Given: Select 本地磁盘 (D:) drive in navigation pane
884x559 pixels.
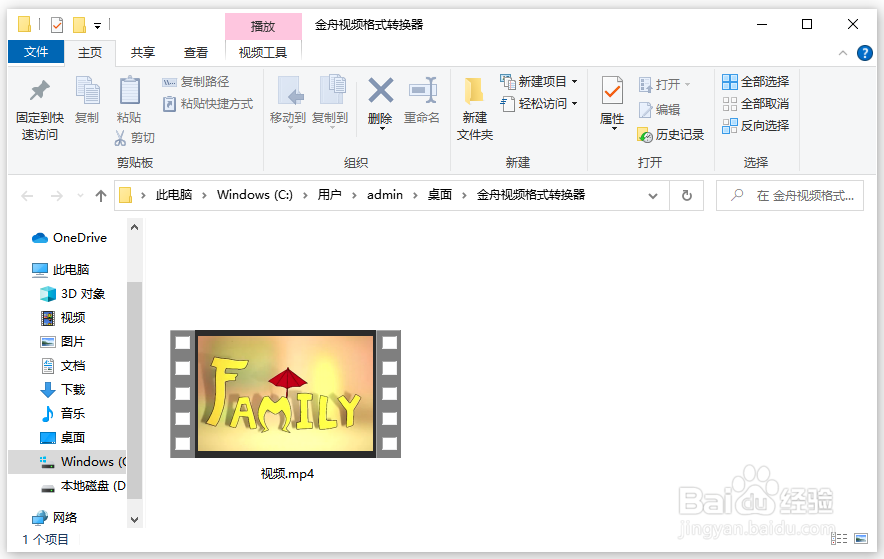Looking at the screenshot, I should 83,486.
